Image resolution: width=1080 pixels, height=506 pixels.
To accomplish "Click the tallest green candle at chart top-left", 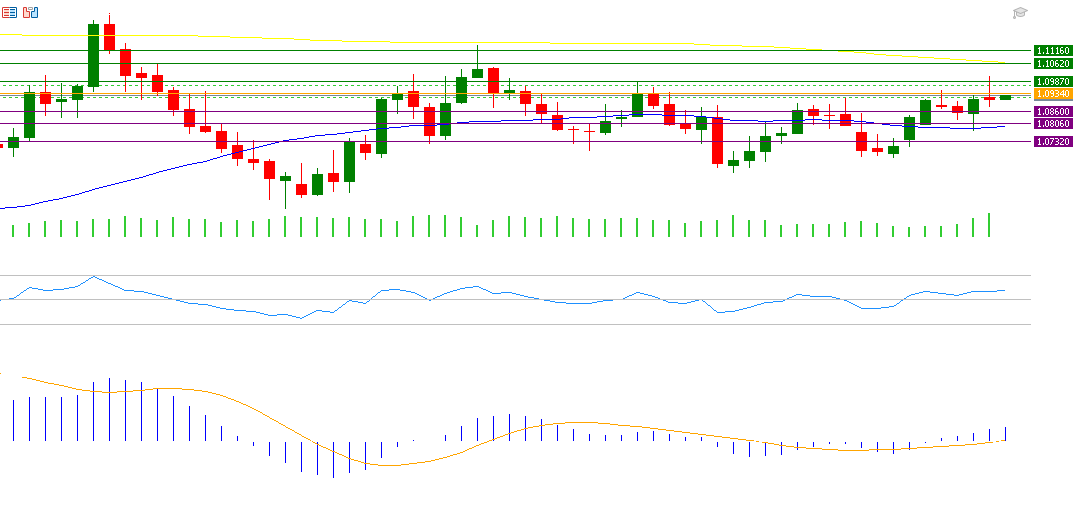I will 93,55.
